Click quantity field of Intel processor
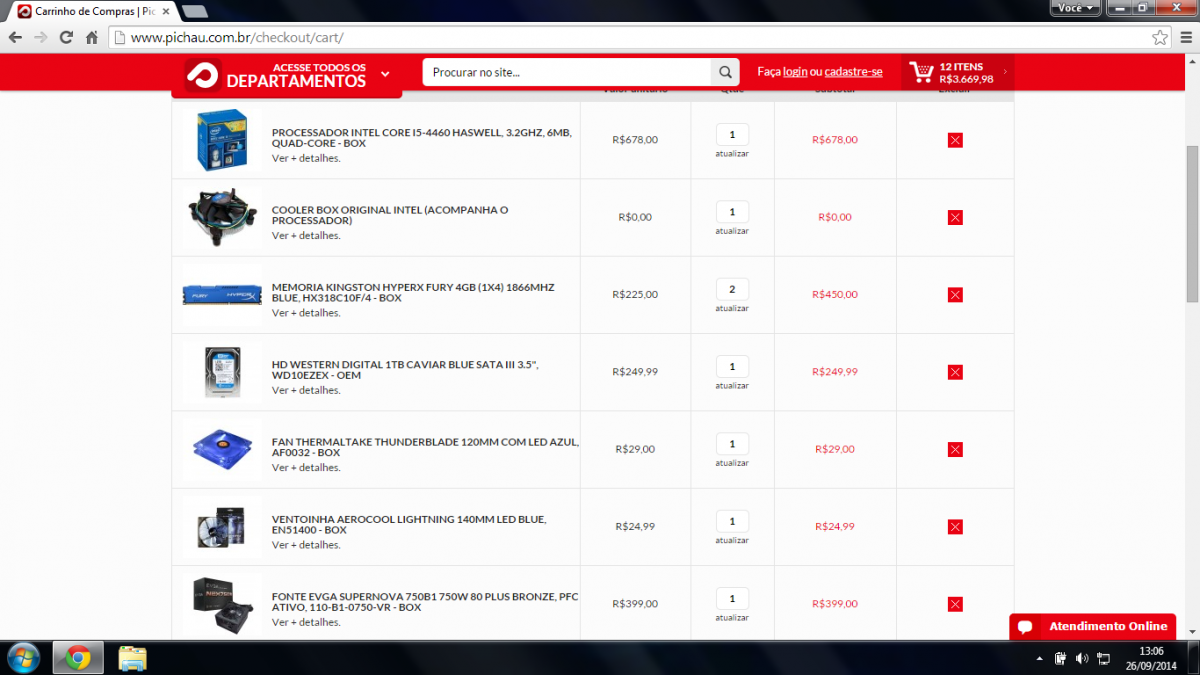Screen dimensions: 1200x675 732,135
